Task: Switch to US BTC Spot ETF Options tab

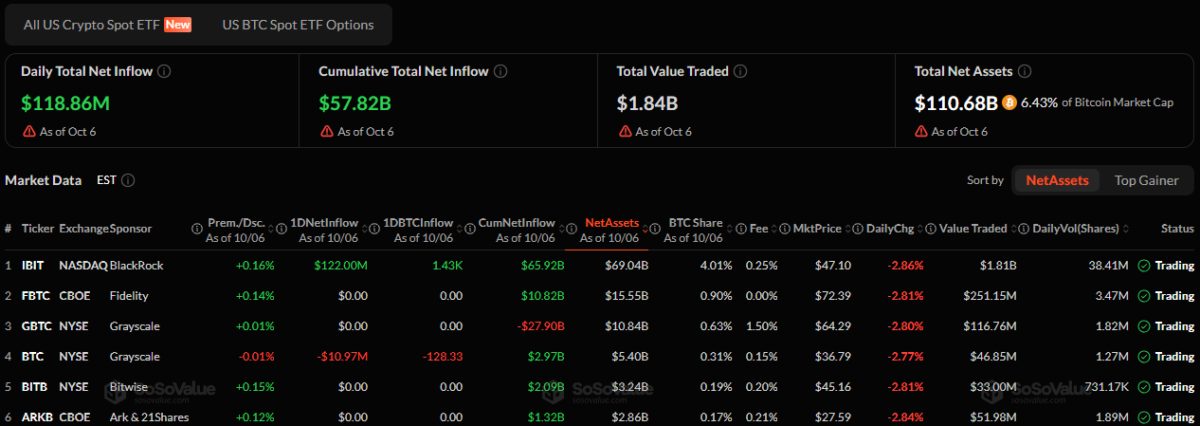Action: click(298, 24)
